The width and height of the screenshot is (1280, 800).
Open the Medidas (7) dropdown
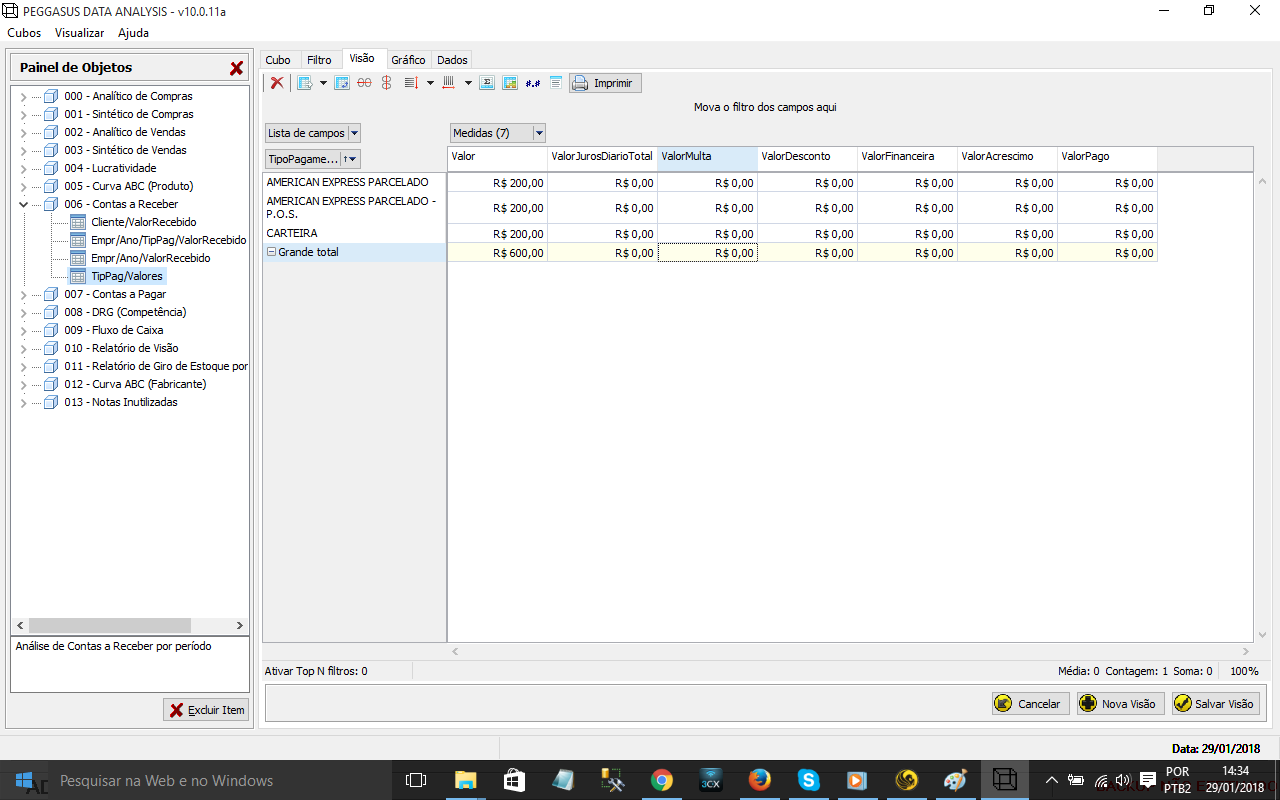pyautogui.click(x=539, y=133)
